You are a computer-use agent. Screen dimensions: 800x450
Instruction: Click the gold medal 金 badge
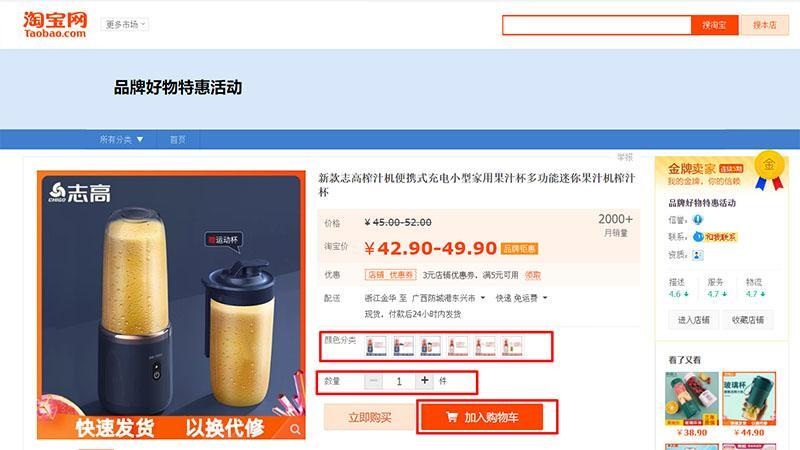[x=769, y=166]
